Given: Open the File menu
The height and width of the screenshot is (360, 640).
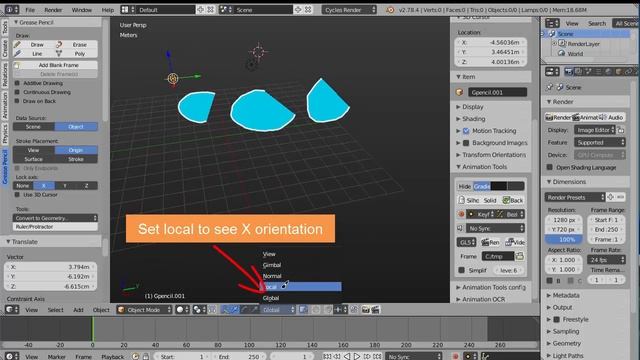Looking at the screenshot, I should tap(30, 10).
